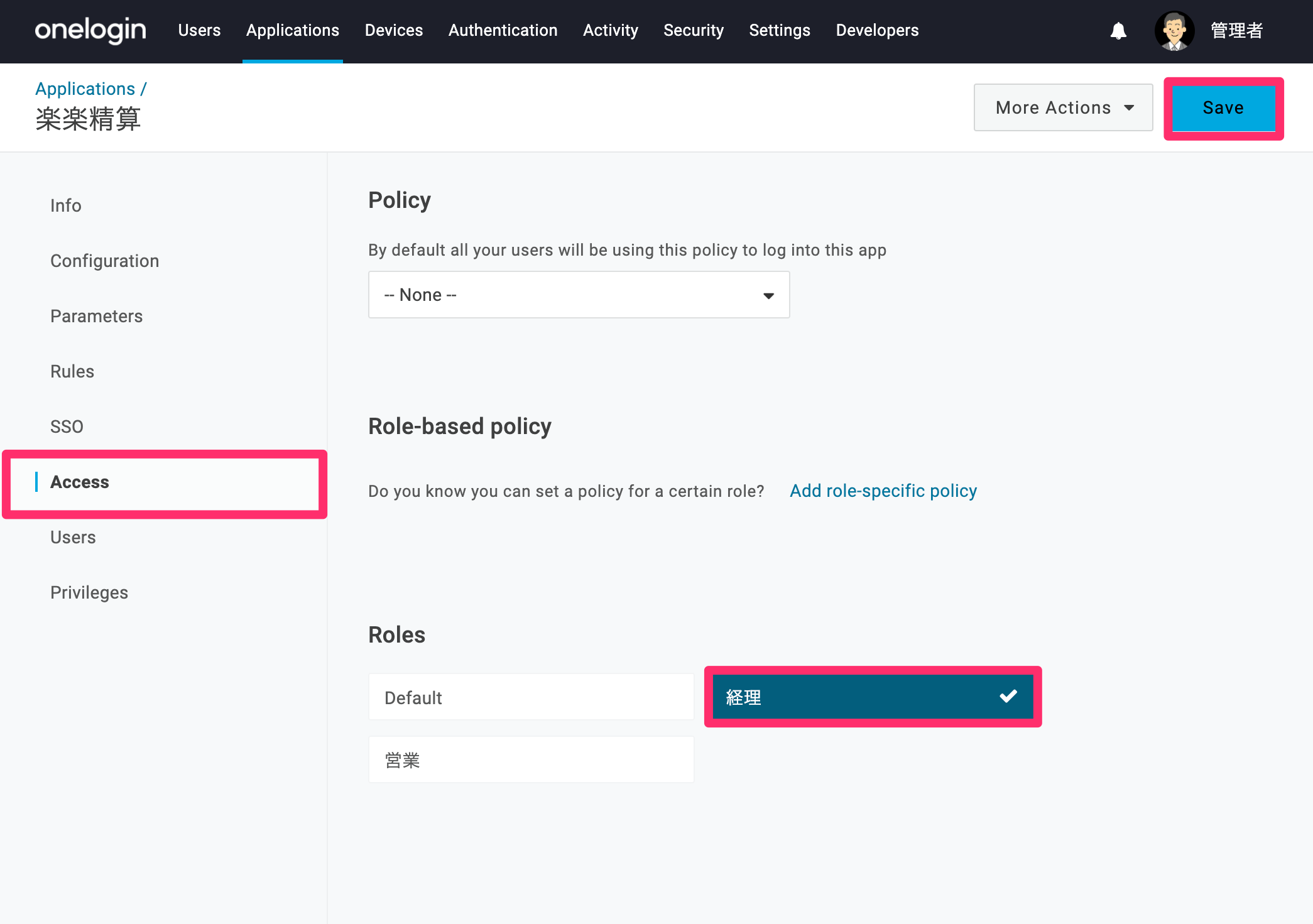Open the Developers top menu
1313x924 pixels.
coord(877,30)
